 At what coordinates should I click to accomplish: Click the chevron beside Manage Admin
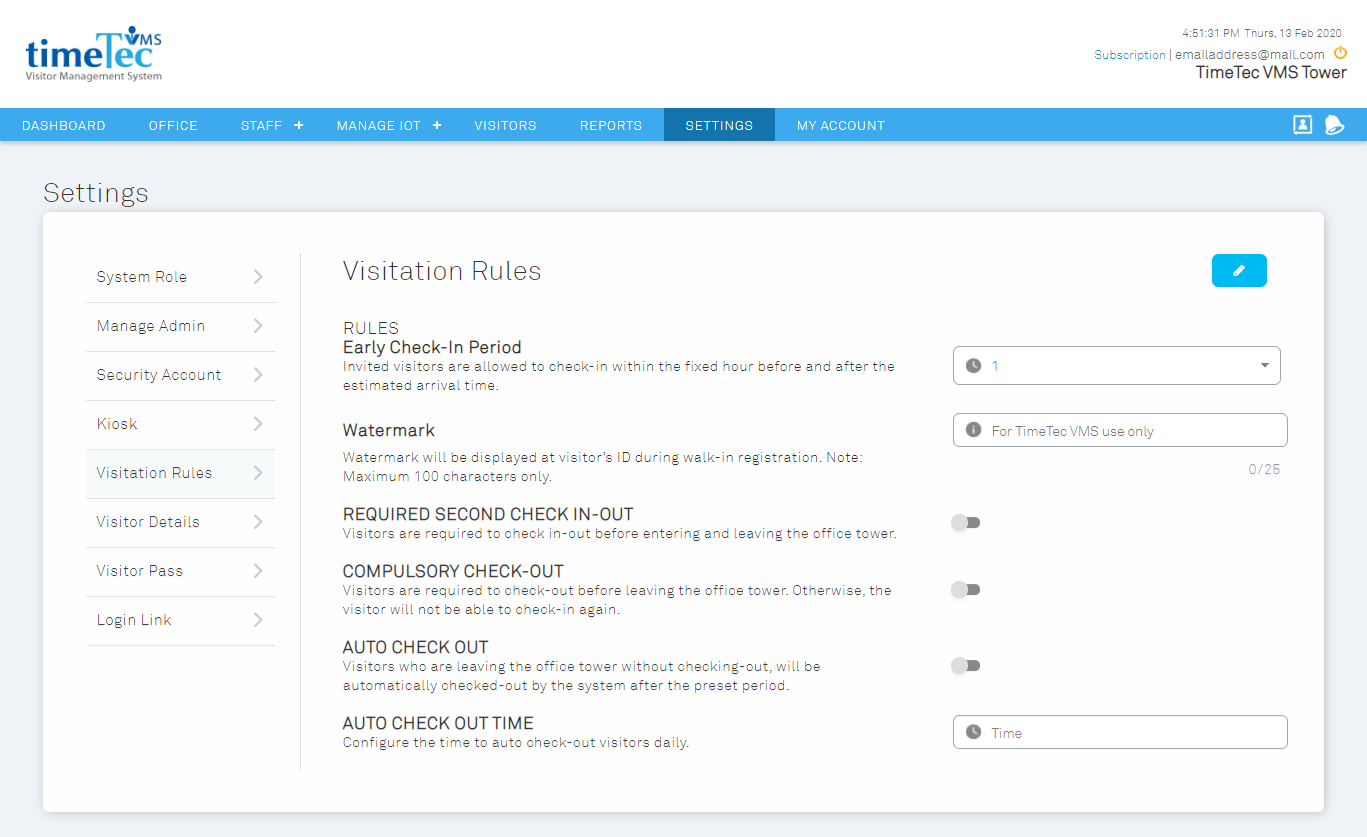tap(258, 326)
